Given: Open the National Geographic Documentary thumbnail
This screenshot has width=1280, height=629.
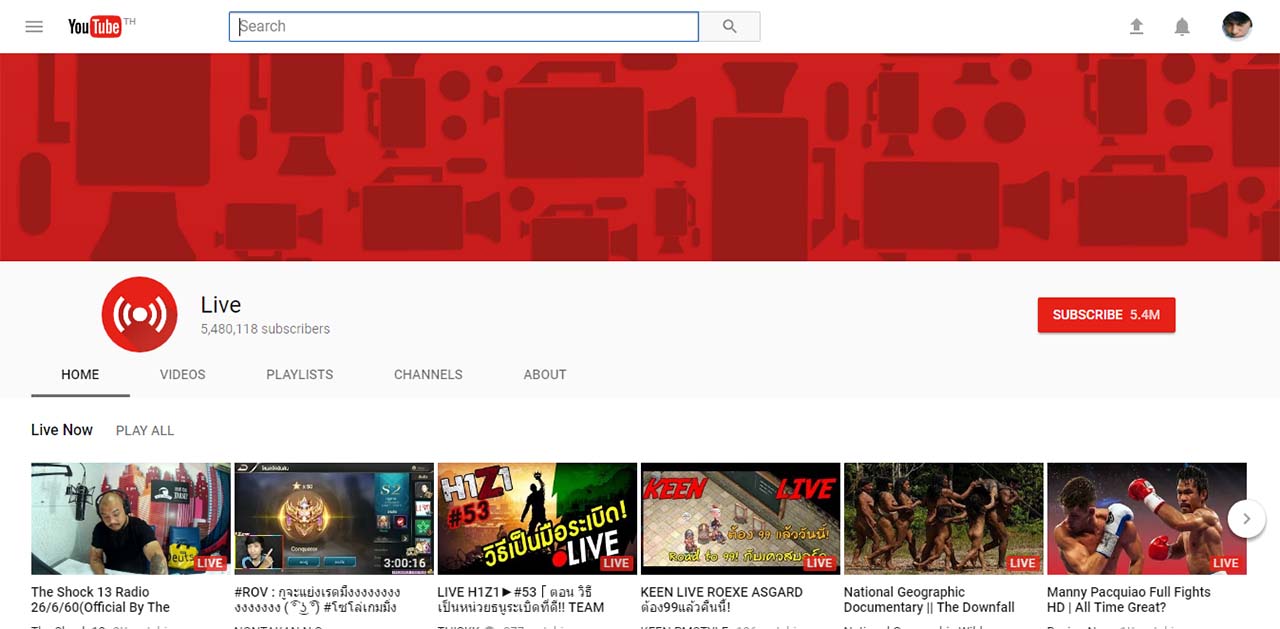Looking at the screenshot, I should click(942, 518).
